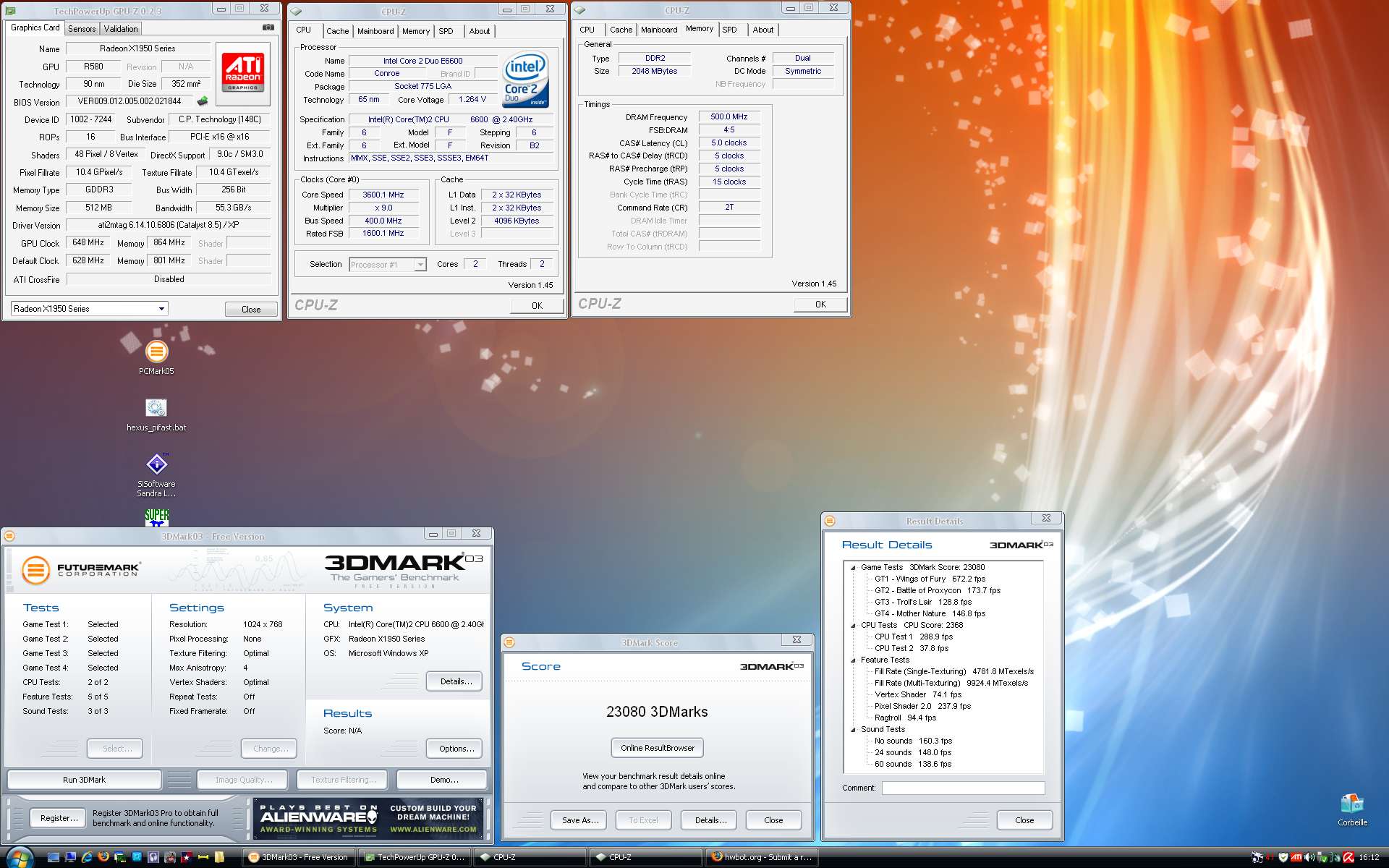Click the '23080 3DMarks' score text
Viewport: 1389px width, 868px height.
(x=657, y=712)
